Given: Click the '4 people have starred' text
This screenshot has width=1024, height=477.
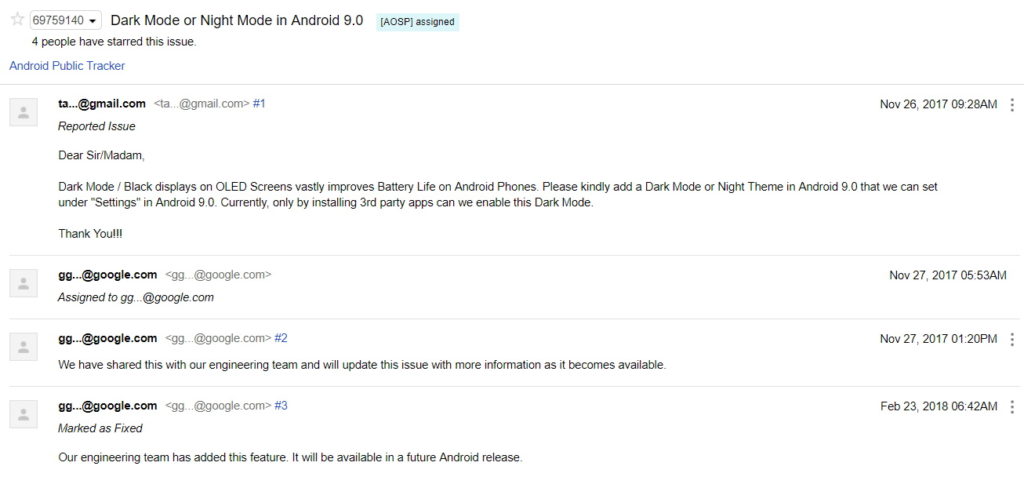Looking at the screenshot, I should point(114,42).
